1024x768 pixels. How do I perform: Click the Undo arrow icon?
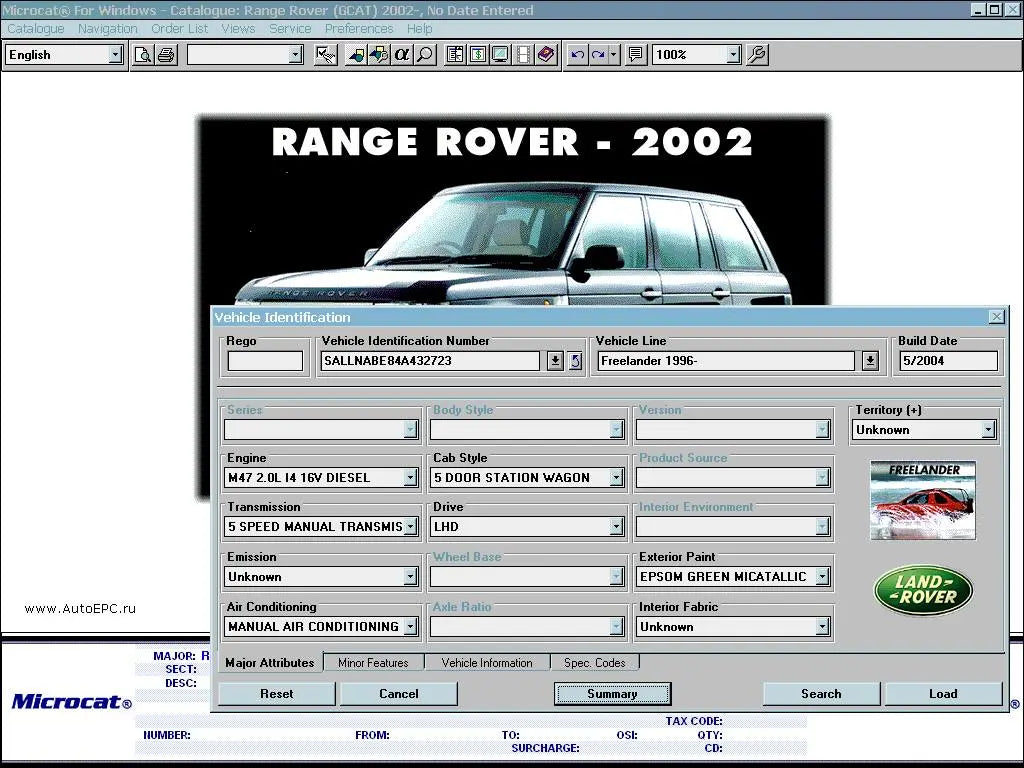(578, 55)
